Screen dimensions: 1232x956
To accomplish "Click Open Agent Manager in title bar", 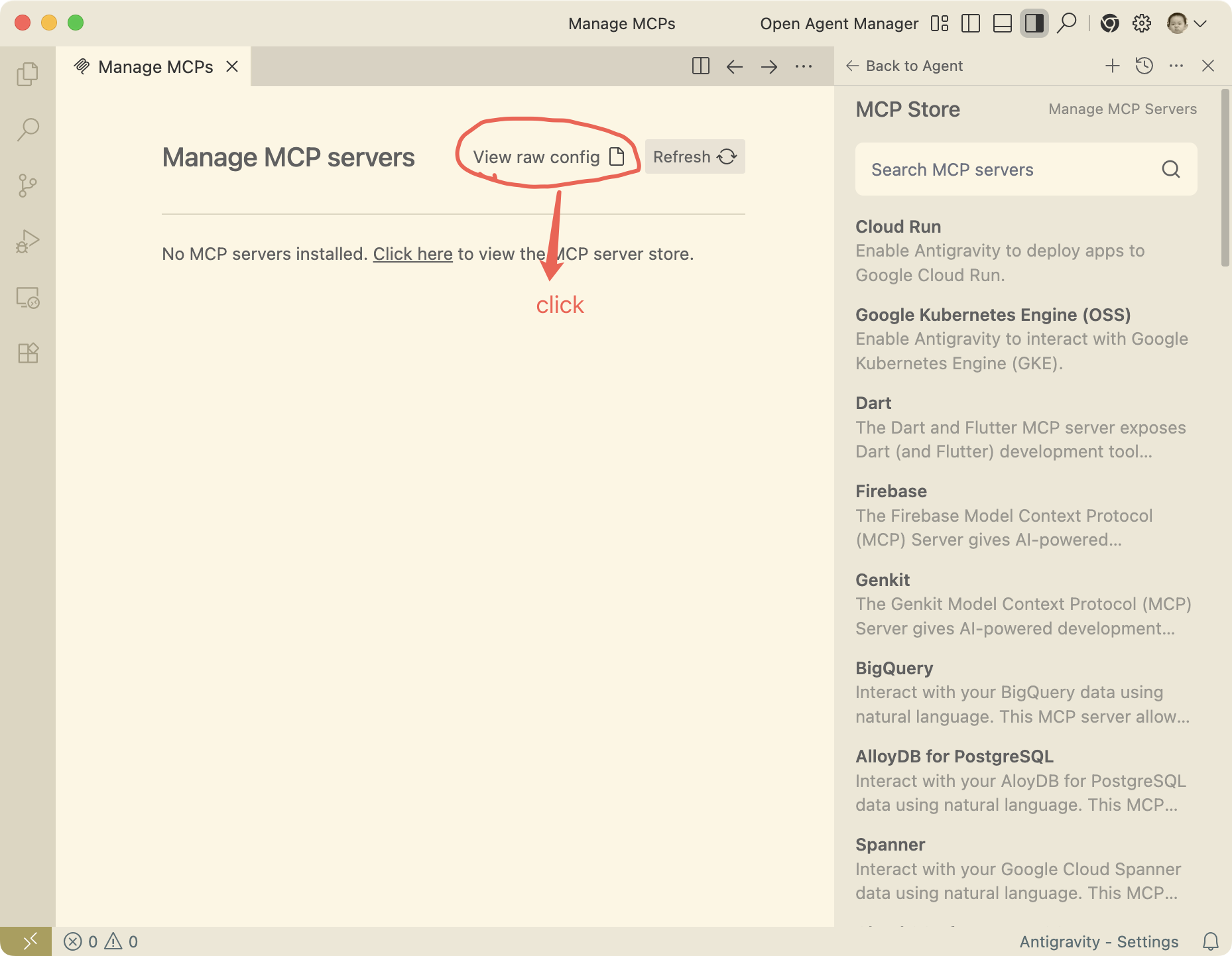I will [x=839, y=24].
